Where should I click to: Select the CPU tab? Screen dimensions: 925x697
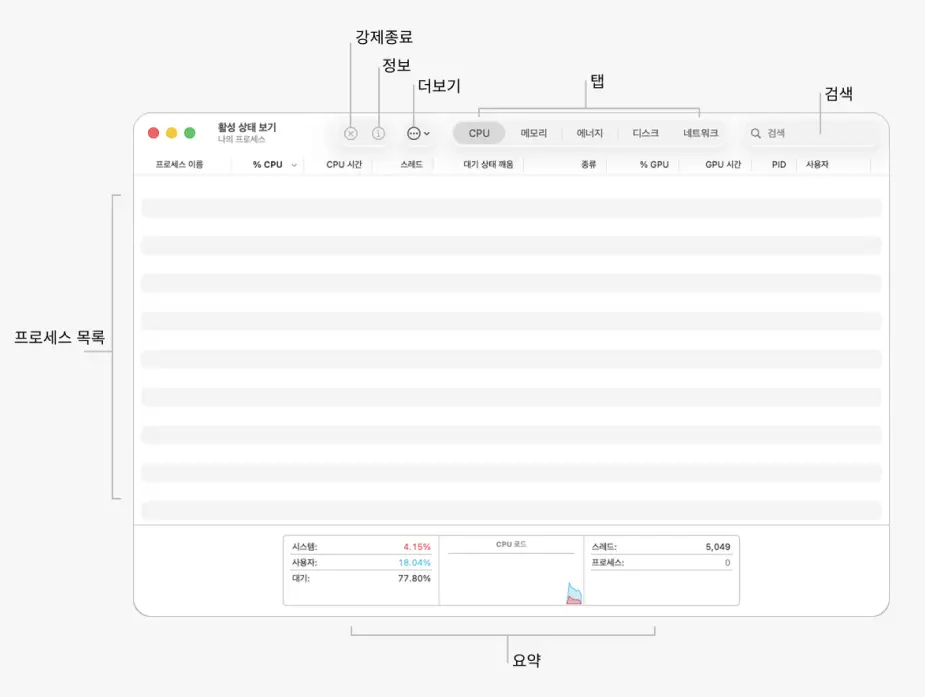[479, 133]
